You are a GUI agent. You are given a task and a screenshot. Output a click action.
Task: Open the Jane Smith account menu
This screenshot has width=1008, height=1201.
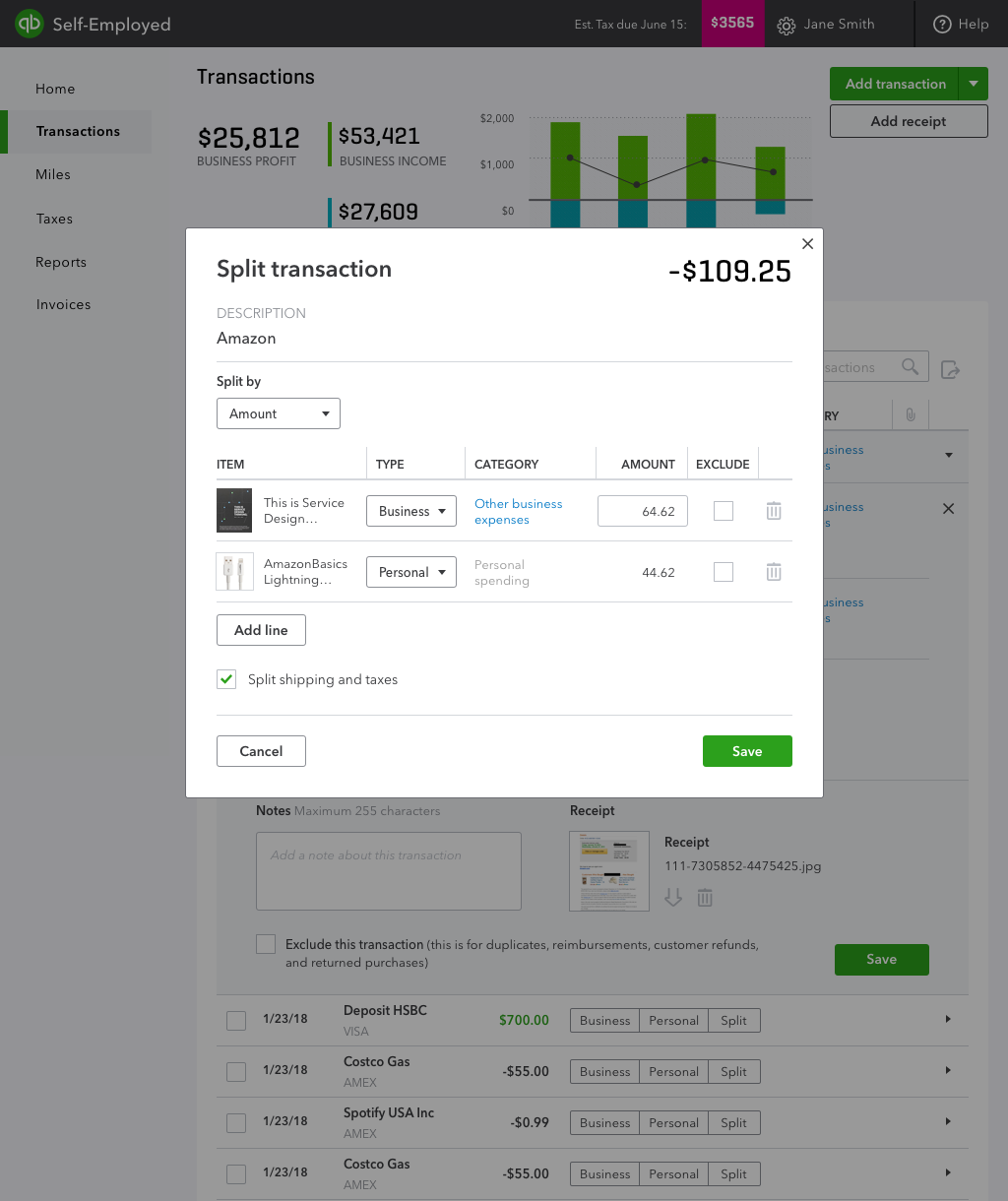tap(839, 25)
